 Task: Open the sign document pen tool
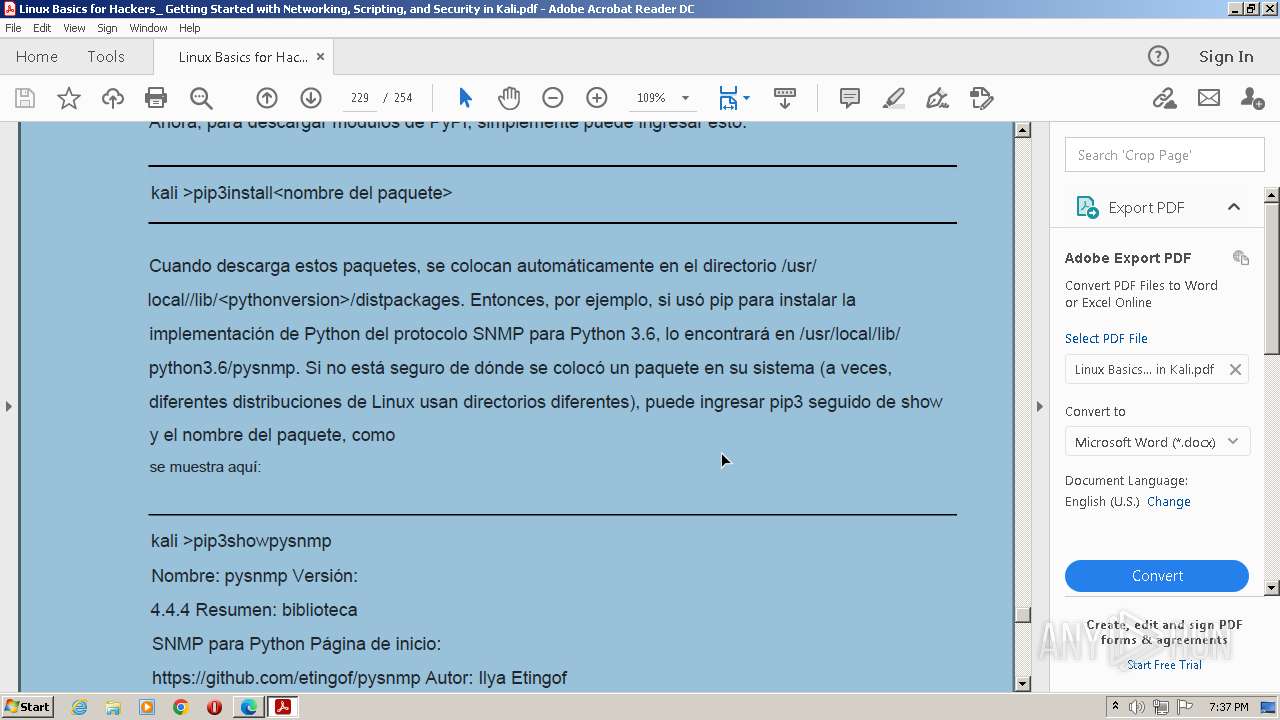tap(937, 98)
